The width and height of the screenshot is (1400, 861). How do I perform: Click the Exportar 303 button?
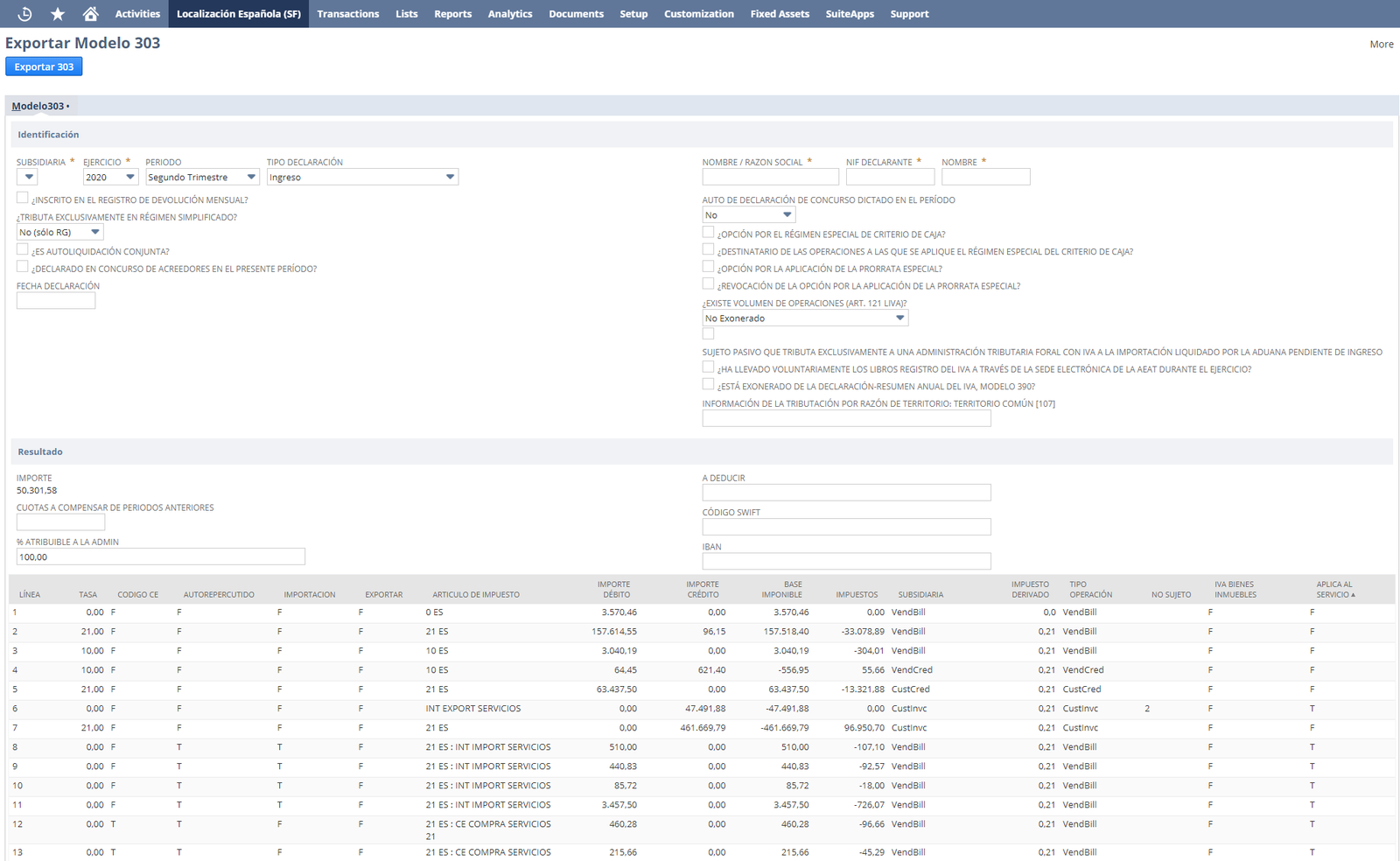tap(44, 66)
